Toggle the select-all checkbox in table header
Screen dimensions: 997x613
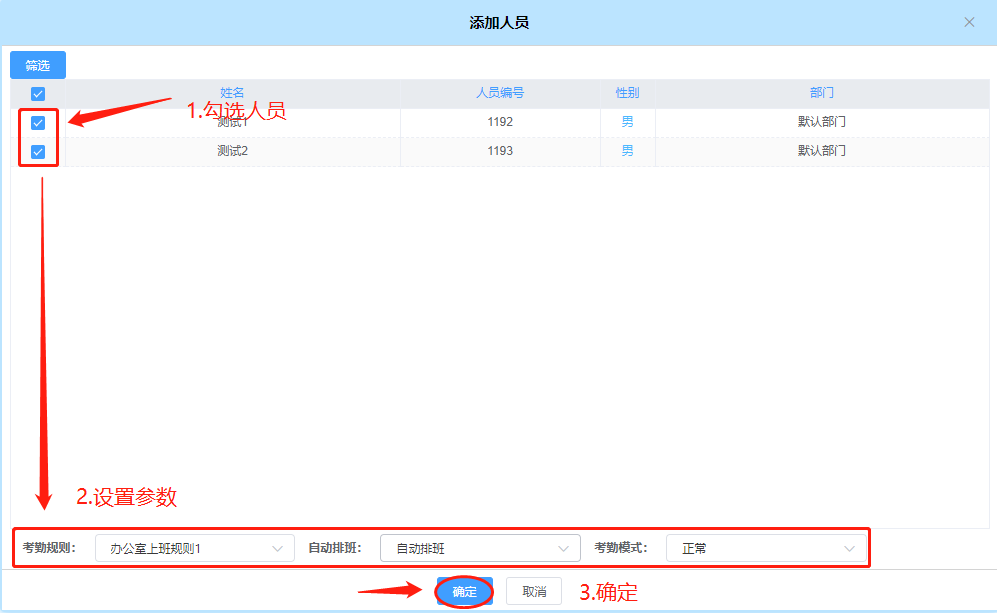click(x=38, y=94)
